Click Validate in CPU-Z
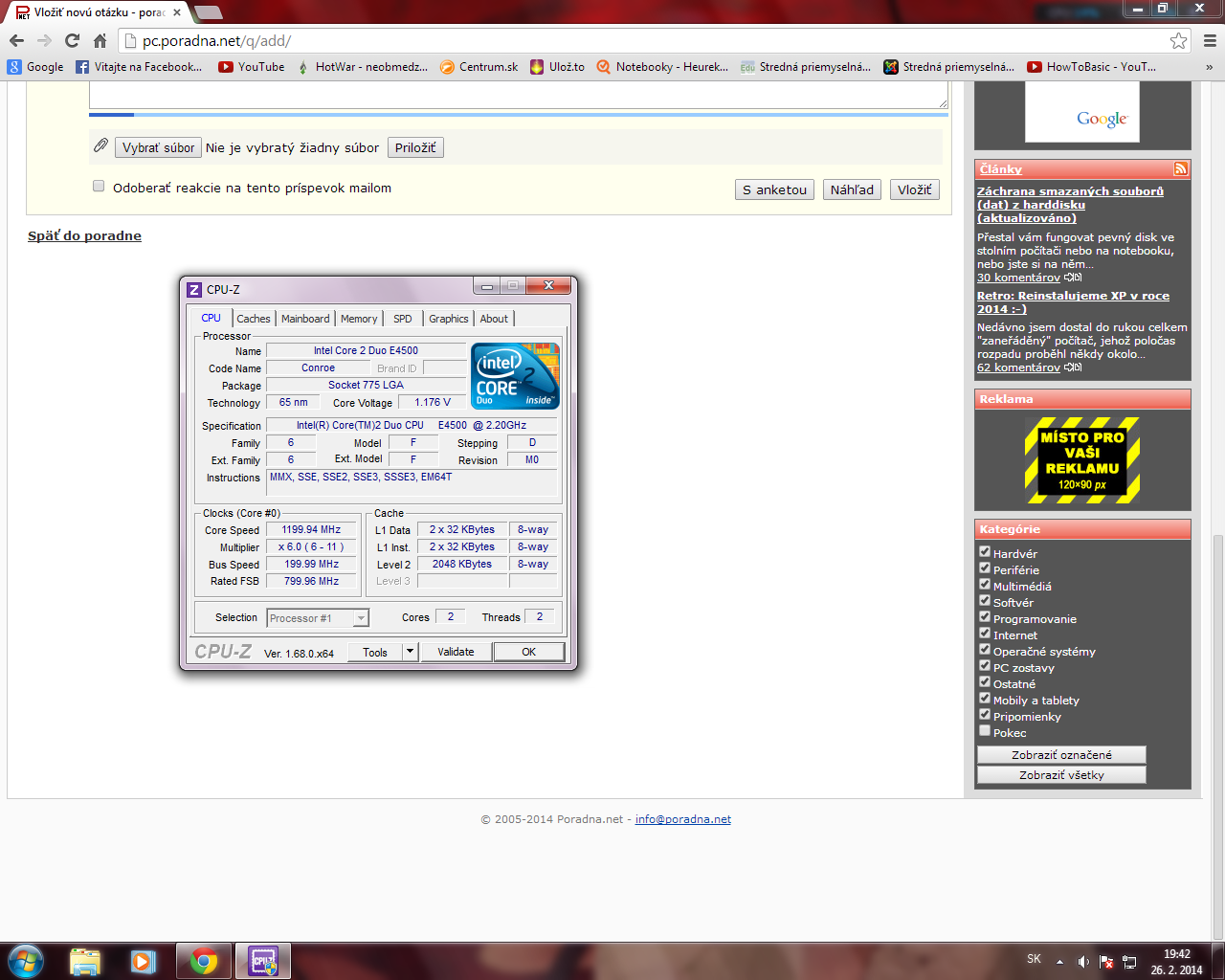 456,652
